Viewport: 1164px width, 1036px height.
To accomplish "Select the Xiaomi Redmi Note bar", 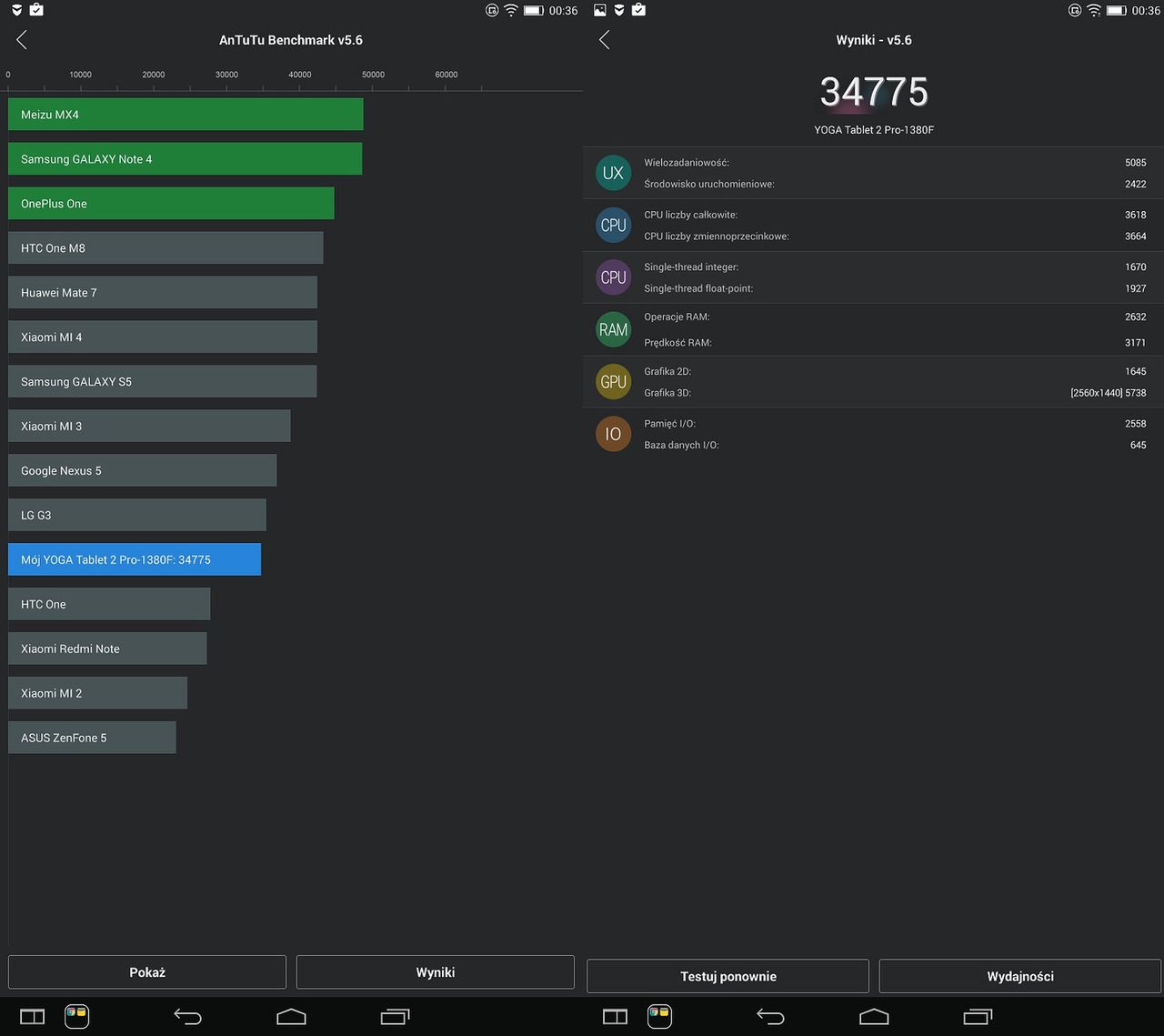I will pyautogui.click(x=107, y=649).
